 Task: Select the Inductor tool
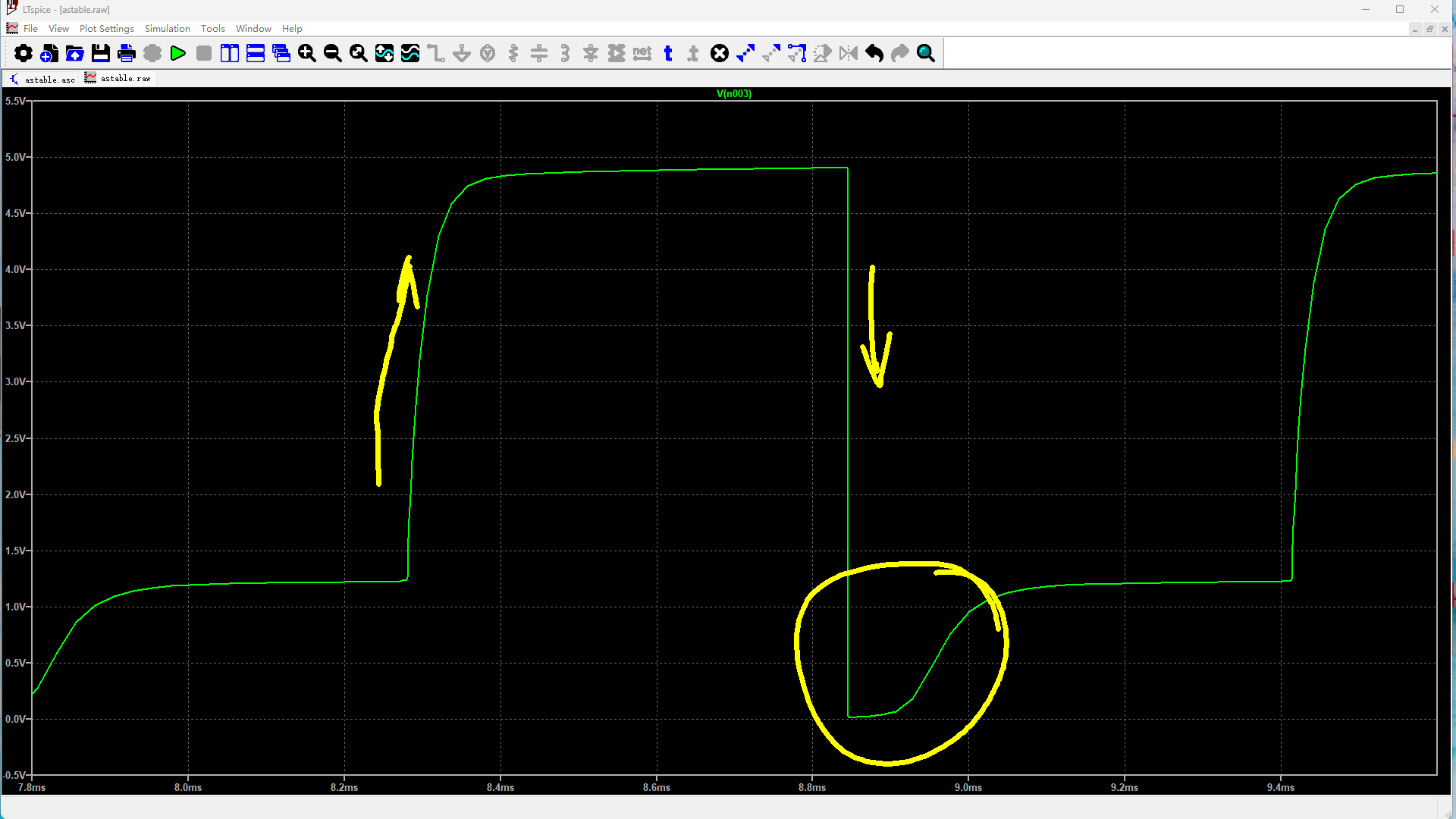[565, 53]
